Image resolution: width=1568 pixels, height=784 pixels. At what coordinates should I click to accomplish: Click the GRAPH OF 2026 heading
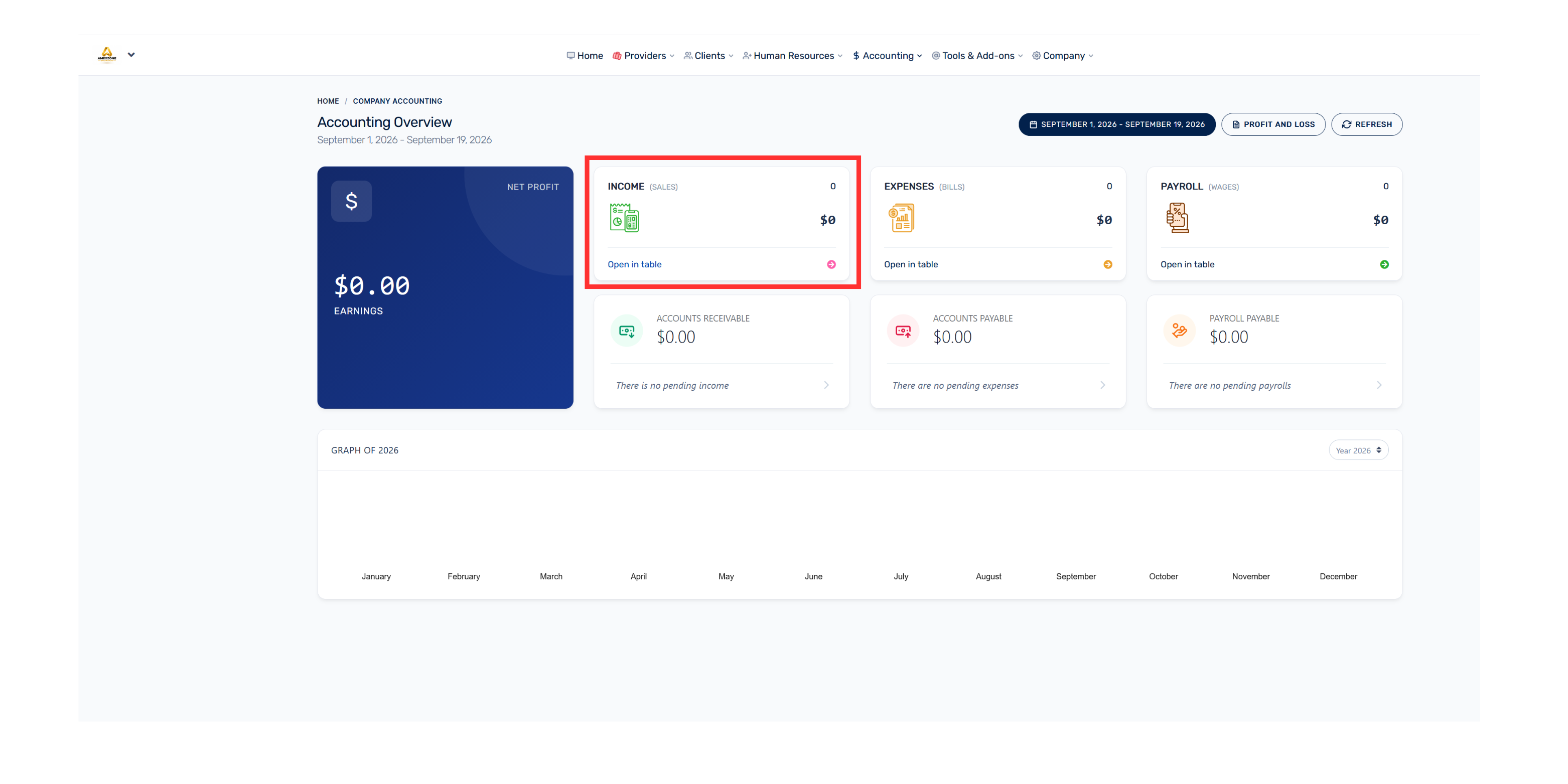(365, 450)
